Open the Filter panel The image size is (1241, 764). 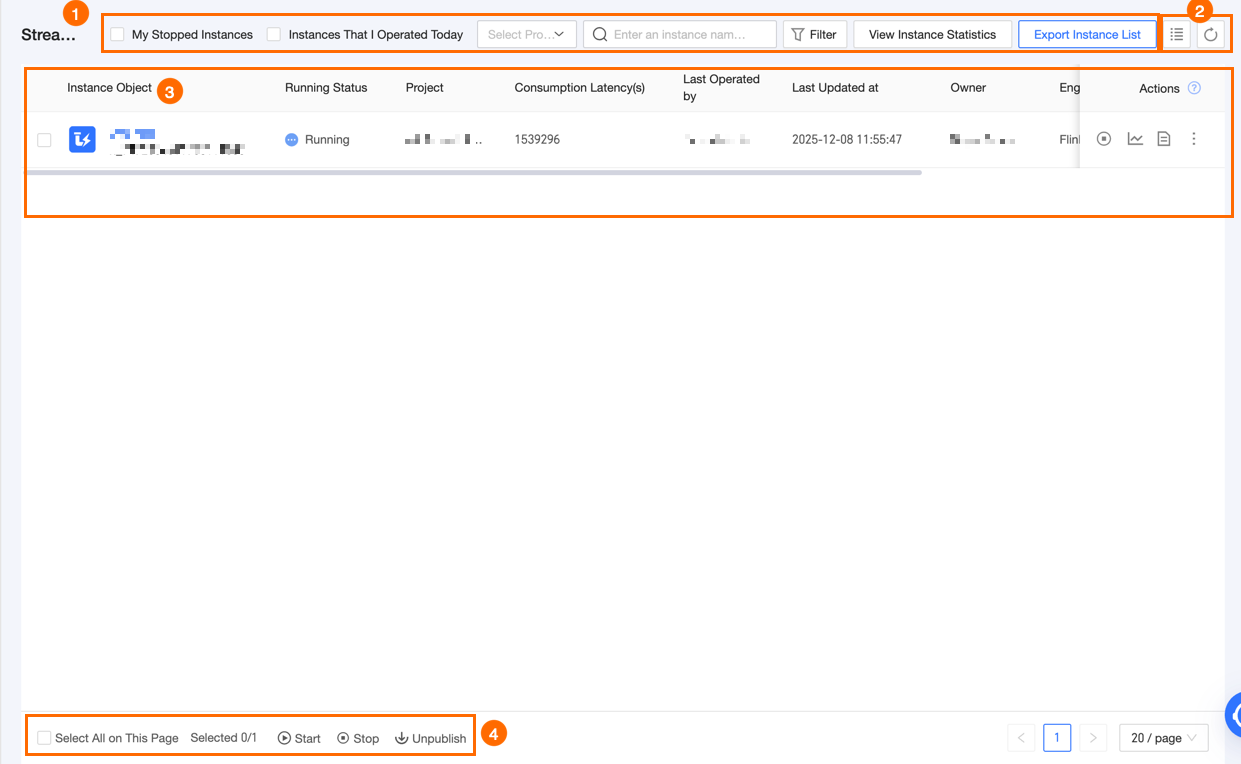click(815, 34)
